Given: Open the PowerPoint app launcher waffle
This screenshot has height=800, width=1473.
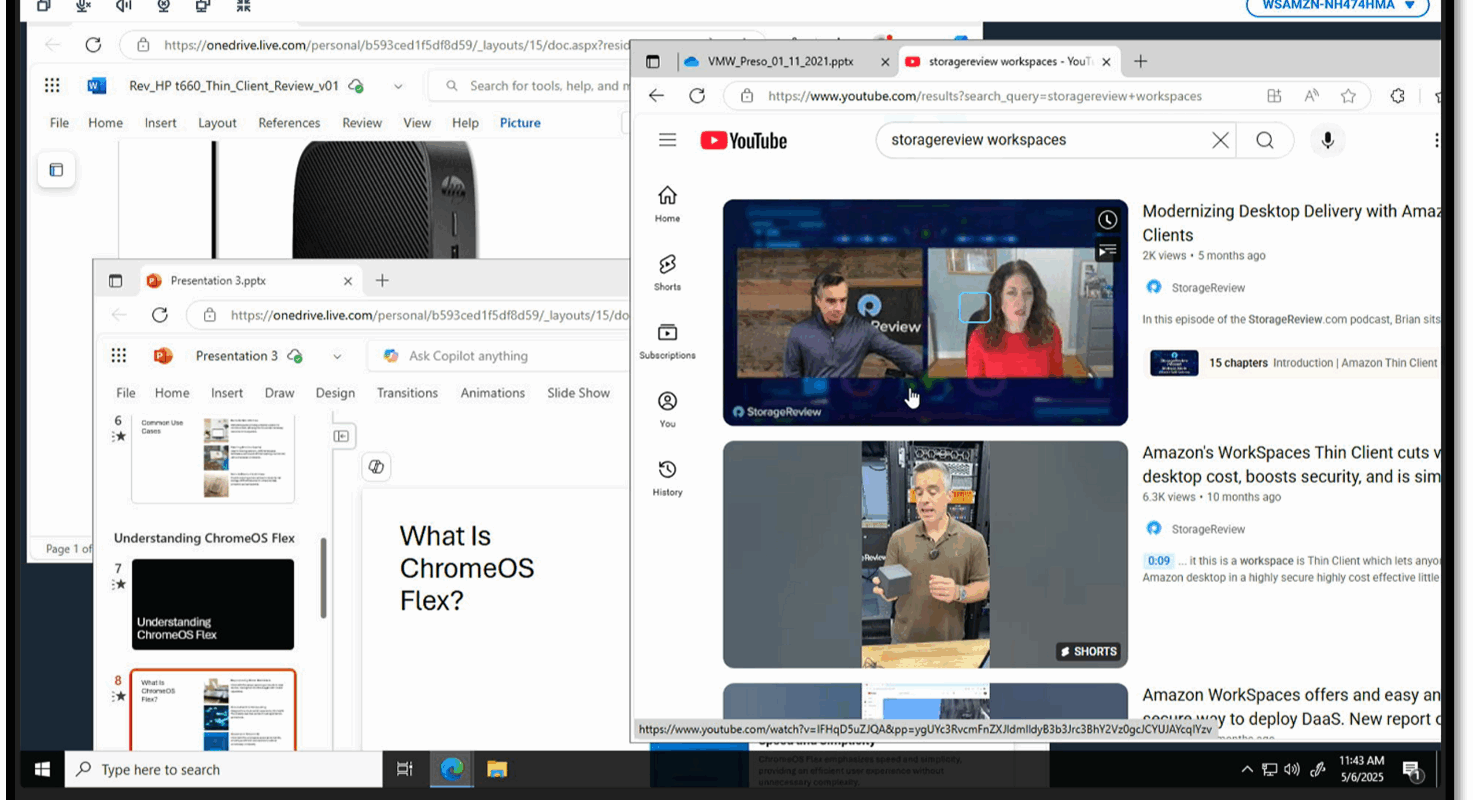Looking at the screenshot, I should [119, 355].
